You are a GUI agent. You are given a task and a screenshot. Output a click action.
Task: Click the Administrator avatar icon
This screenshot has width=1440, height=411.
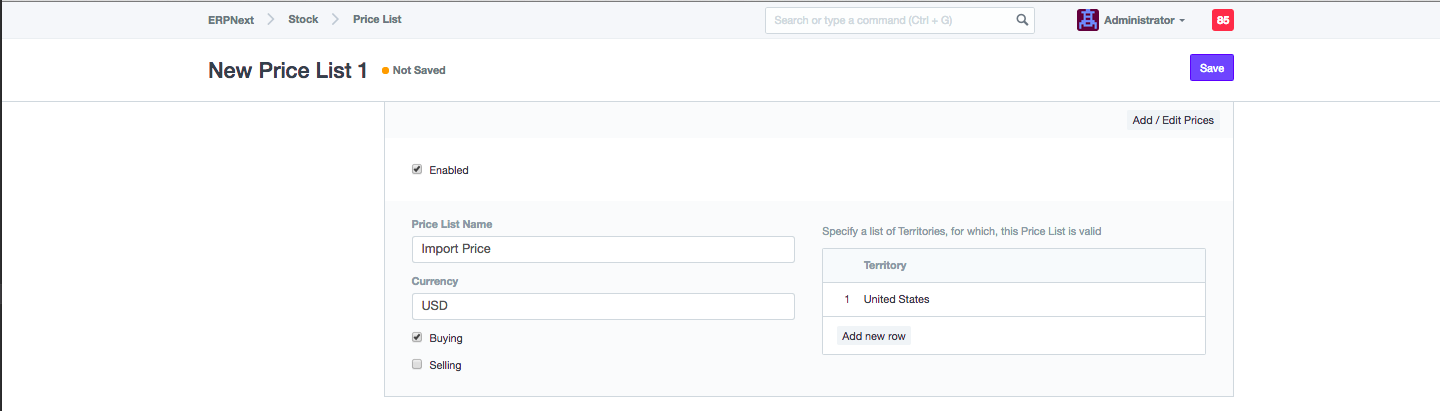(1088, 20)
